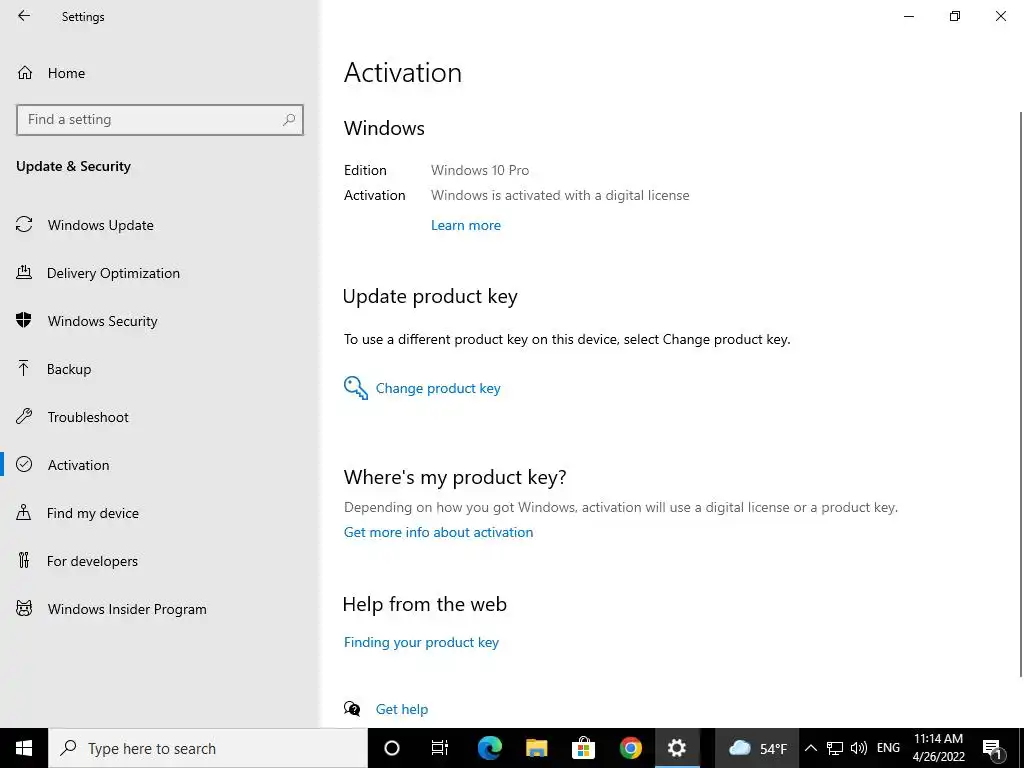Click the Troubleshoot wrench icon
This screenshot has width=1024, height=768.
coord(24,416)
